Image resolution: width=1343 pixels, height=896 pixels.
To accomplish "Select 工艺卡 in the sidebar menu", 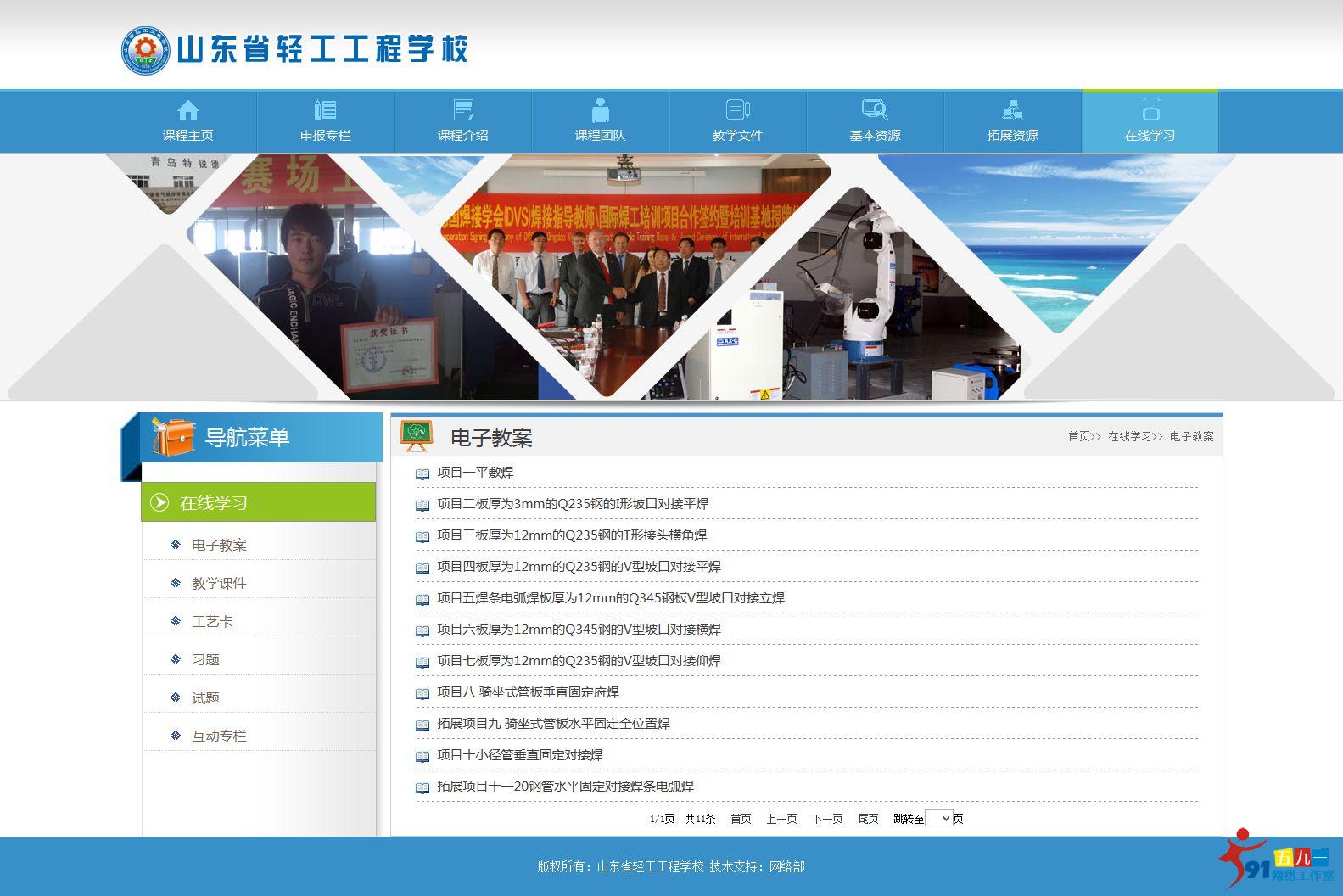I will coord(212,621).
